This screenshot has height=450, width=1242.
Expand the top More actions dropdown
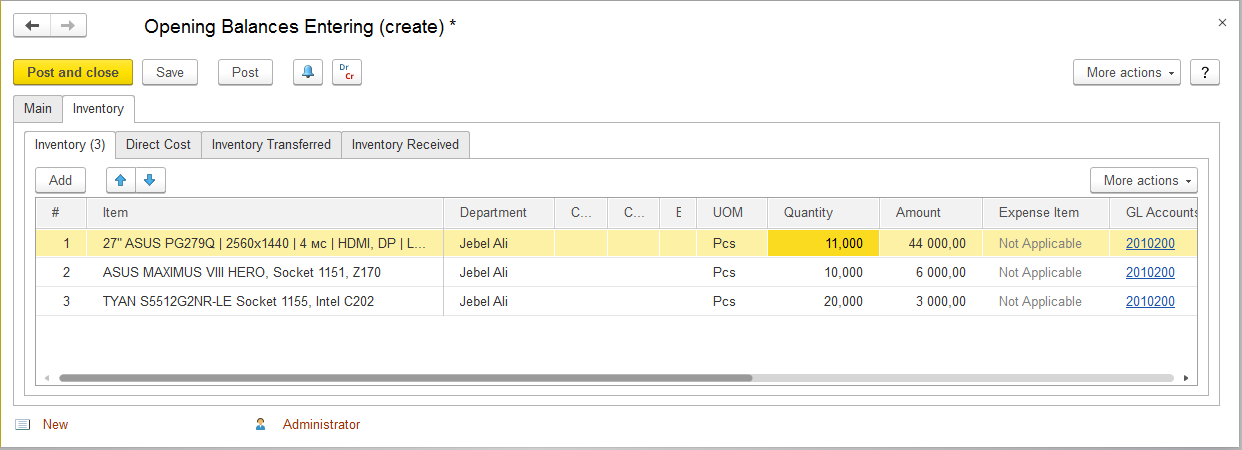(x=1127, y=72)
